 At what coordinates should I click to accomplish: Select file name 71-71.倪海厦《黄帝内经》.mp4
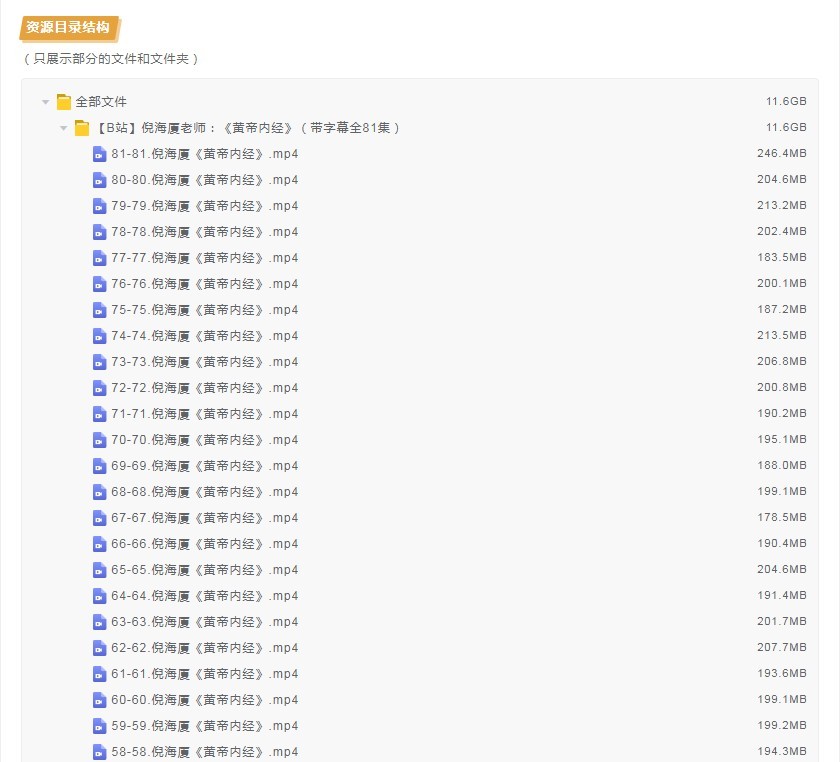(x=205, y=414)
